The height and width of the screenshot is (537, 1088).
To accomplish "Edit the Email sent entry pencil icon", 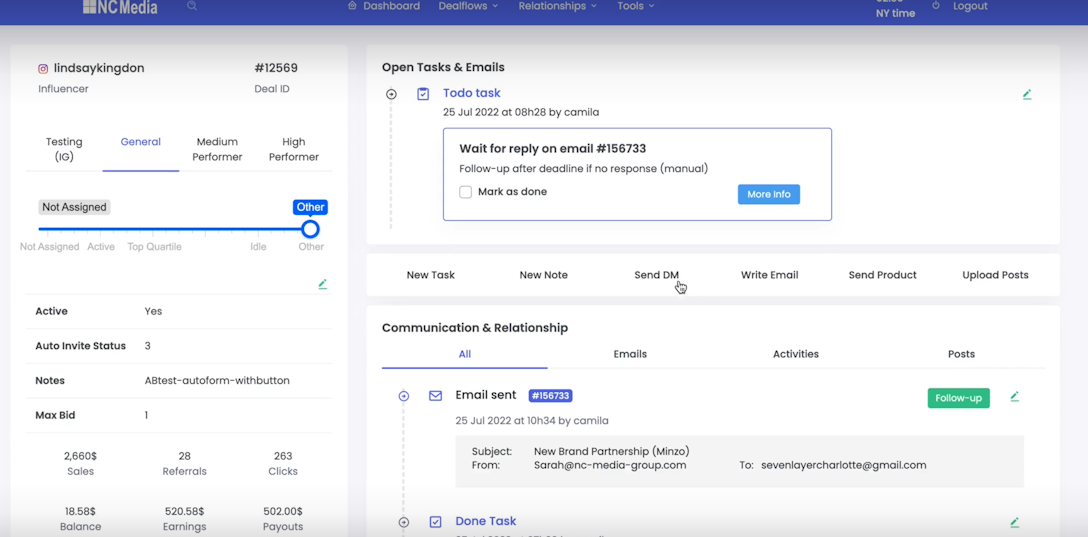I will [x=1014, y=397].
